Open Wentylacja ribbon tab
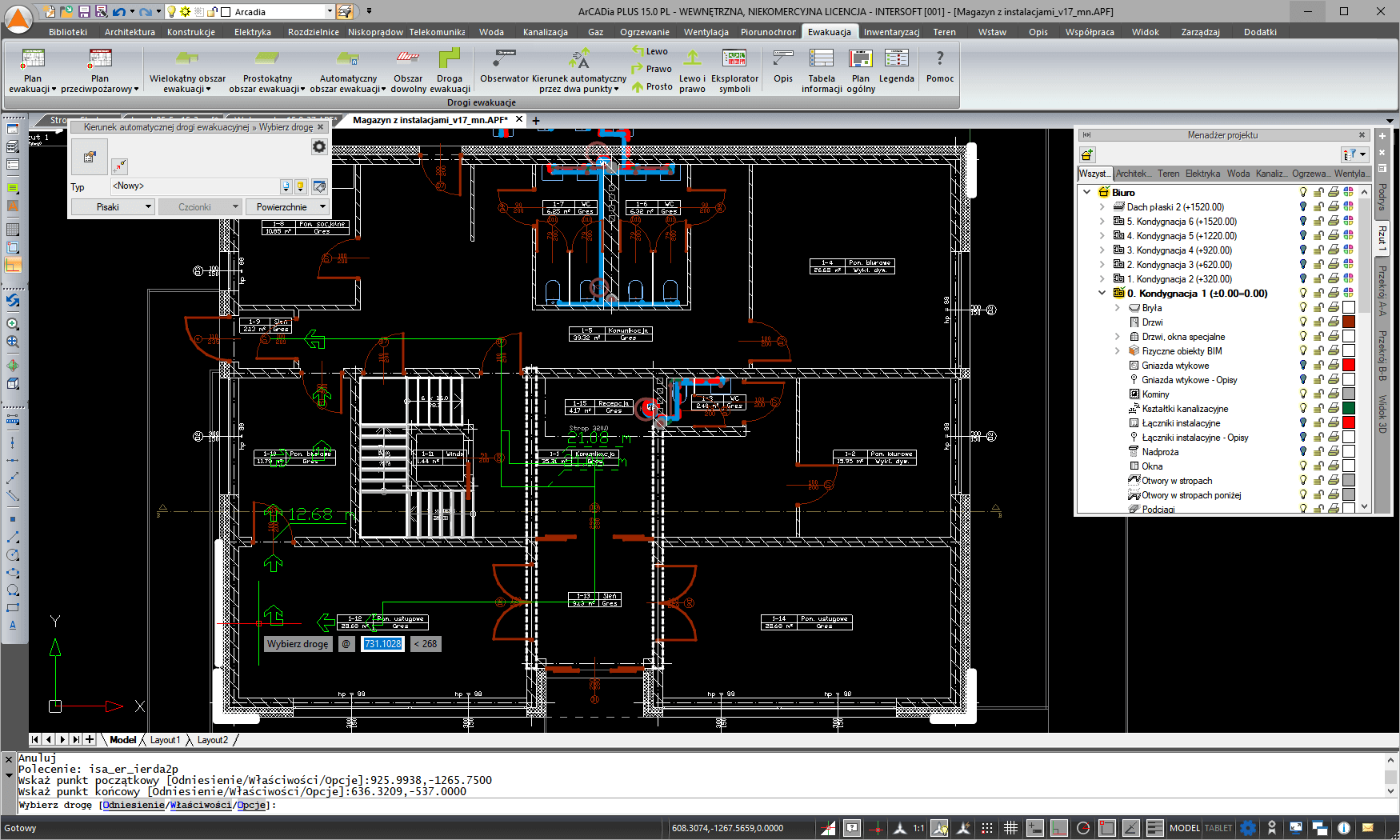 point(706,32)
